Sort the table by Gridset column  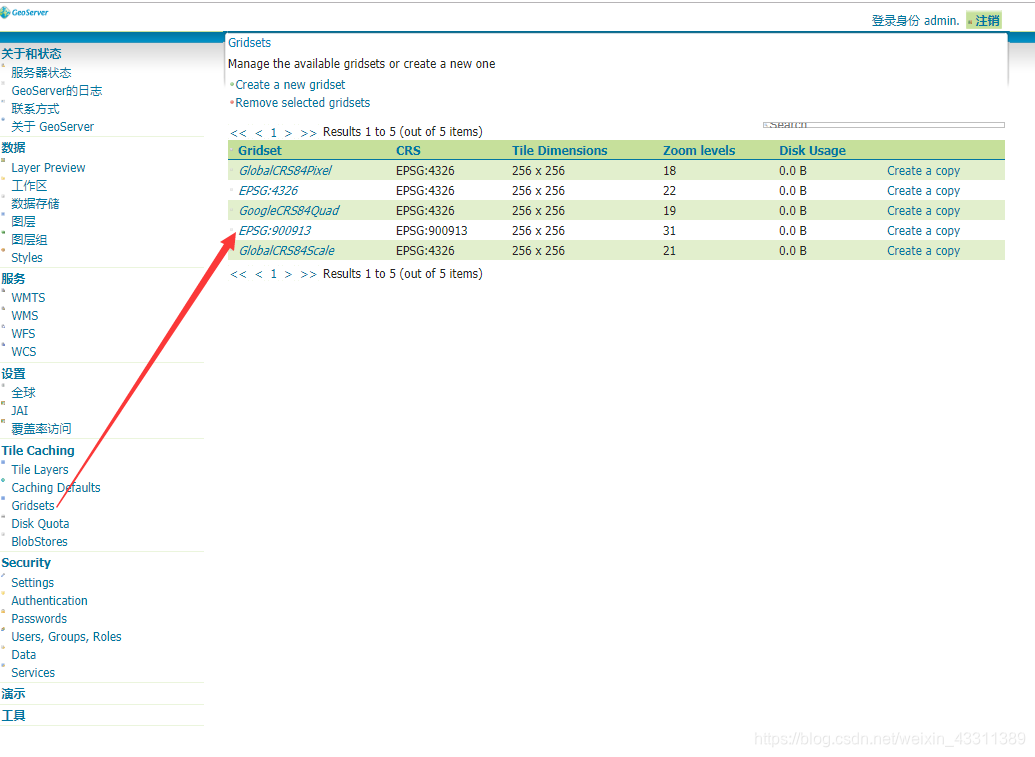tap(259, 150)
